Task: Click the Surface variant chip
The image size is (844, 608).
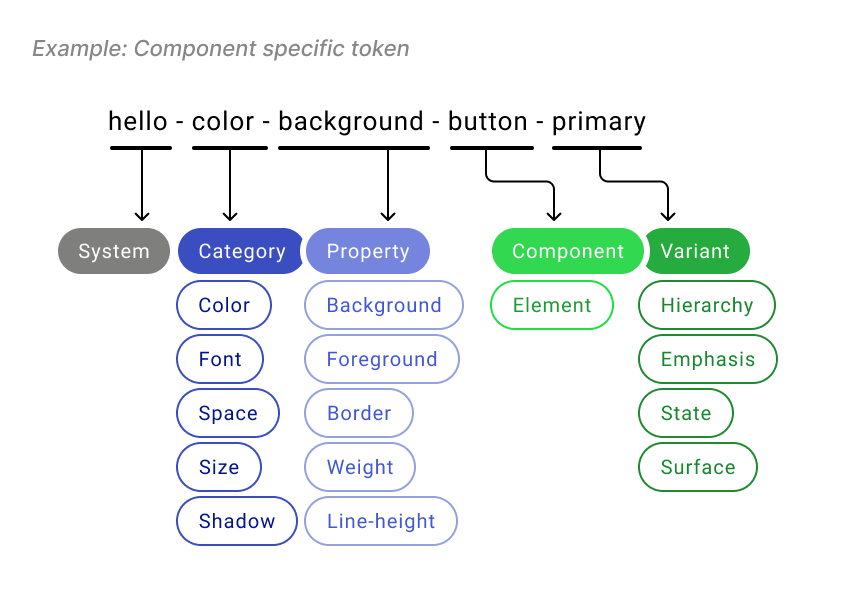Action: 698,467
